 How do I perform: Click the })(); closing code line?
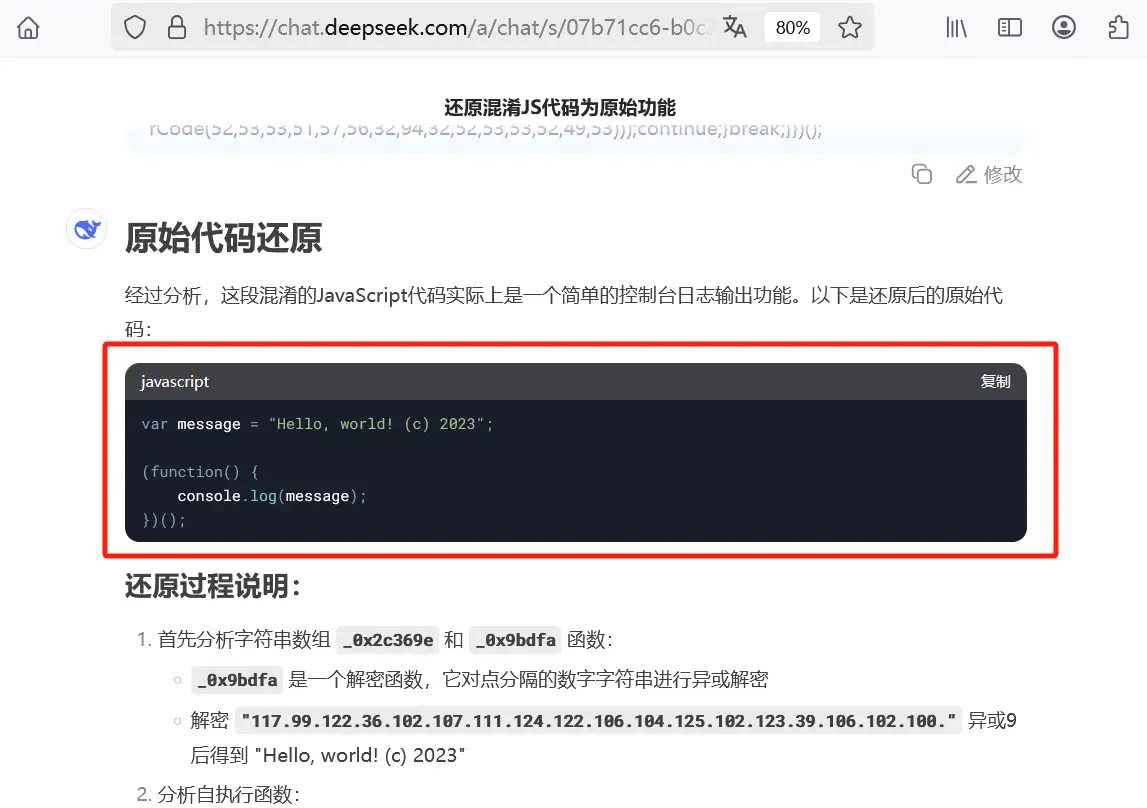click(164, 520)
